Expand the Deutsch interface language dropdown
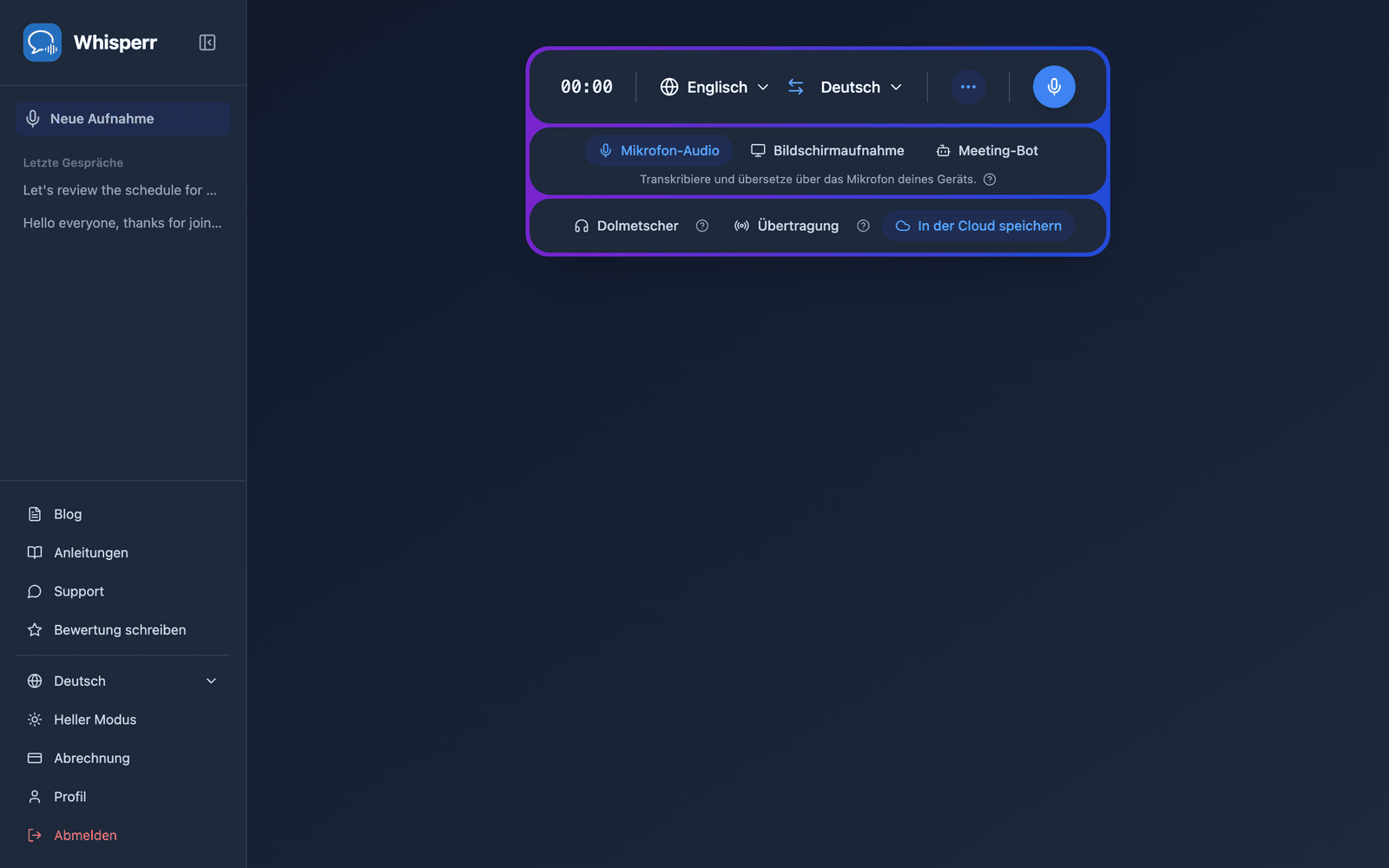Viewport: 1389px width, 868px height. 122,681
